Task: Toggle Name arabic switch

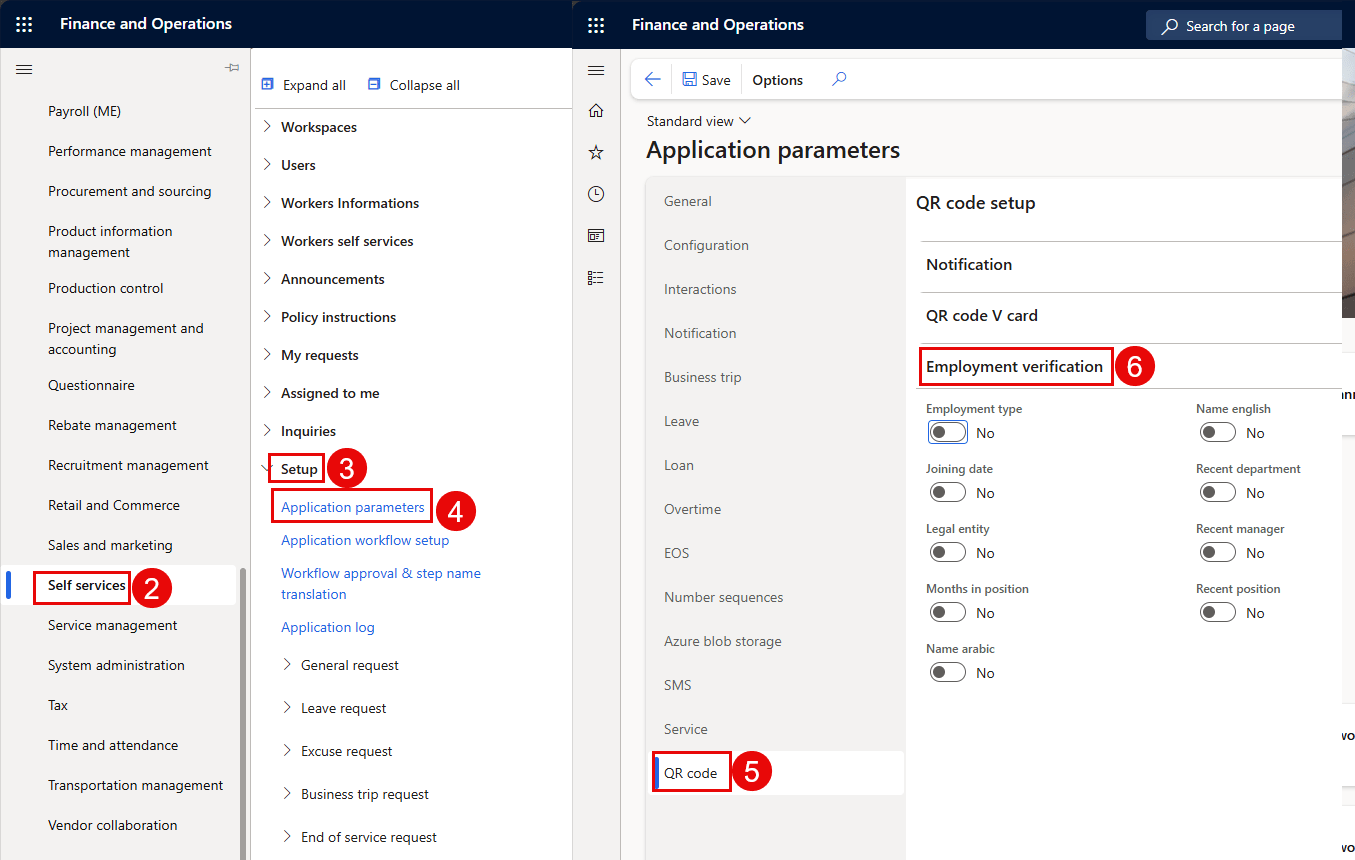Action: click(x=948, y=672)
